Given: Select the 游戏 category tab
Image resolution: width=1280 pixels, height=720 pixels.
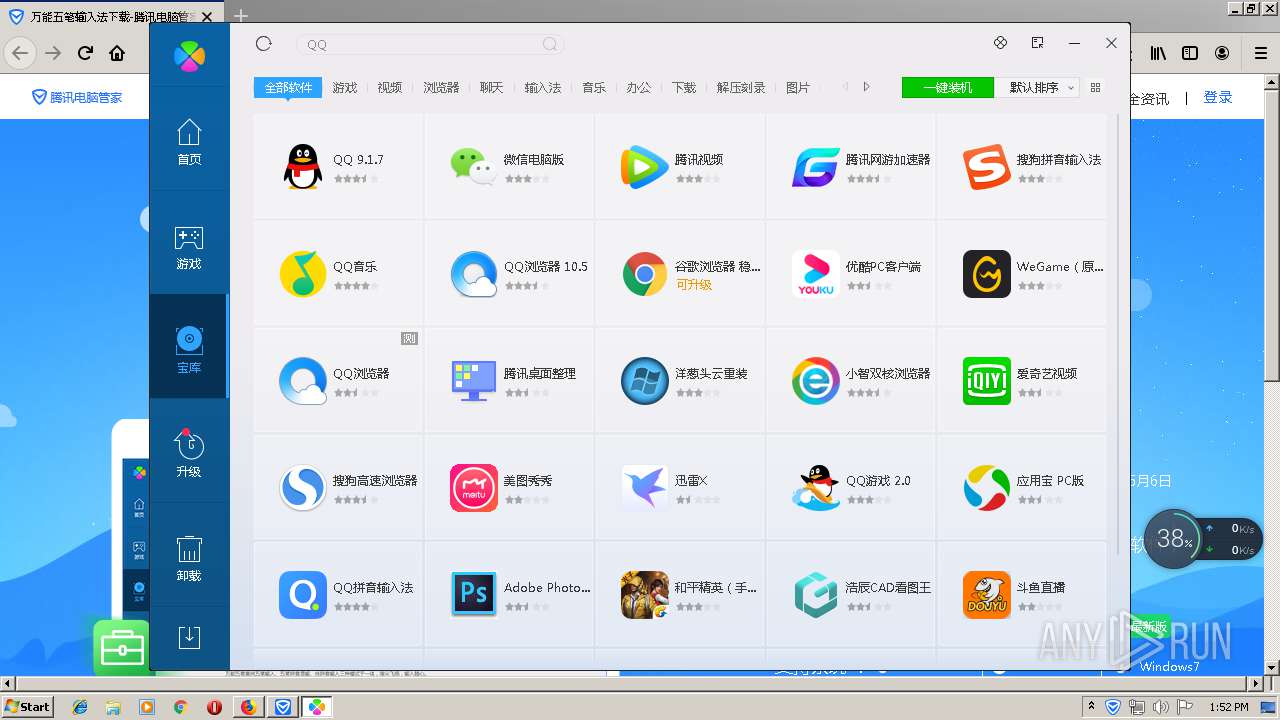Looking at the screenshot, I should click(345, 88).
